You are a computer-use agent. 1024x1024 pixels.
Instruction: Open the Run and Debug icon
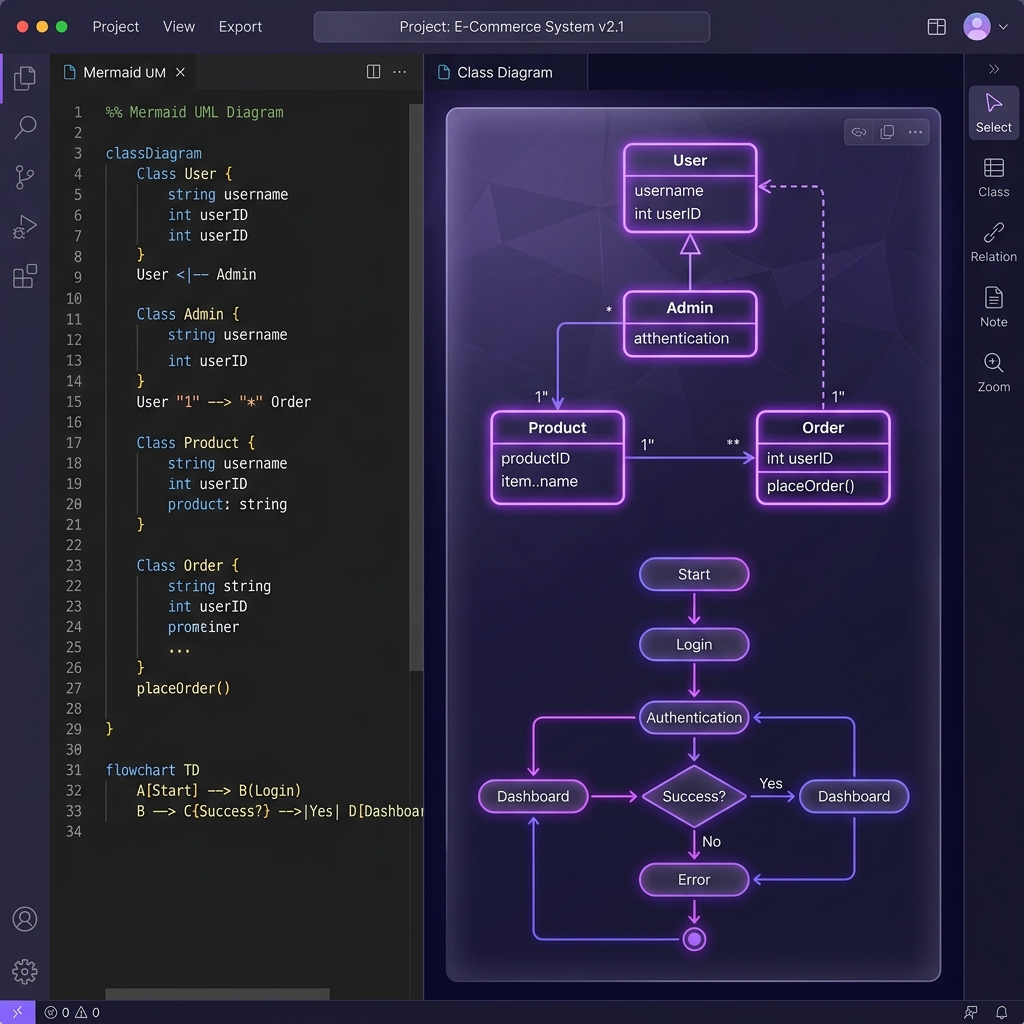(25, 227)
